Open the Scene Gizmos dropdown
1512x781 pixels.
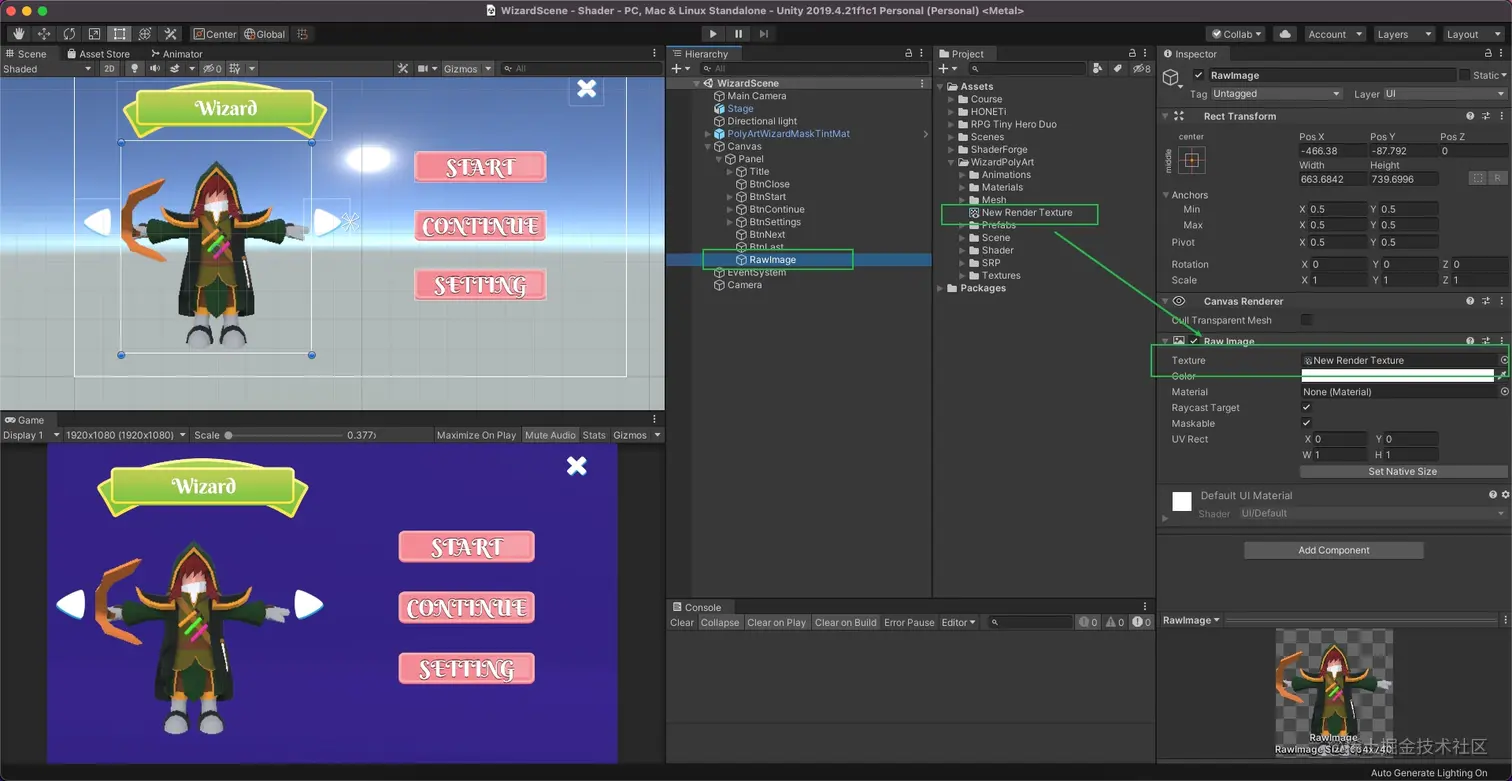(468, 69)
